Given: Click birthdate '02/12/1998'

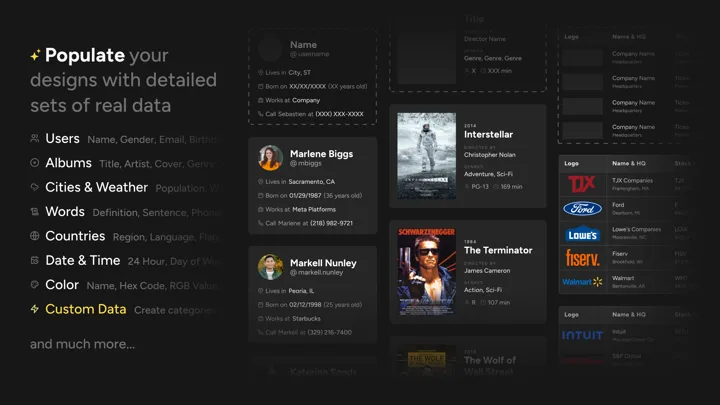Looking at the screenshot, I should (x=305, y=305).
